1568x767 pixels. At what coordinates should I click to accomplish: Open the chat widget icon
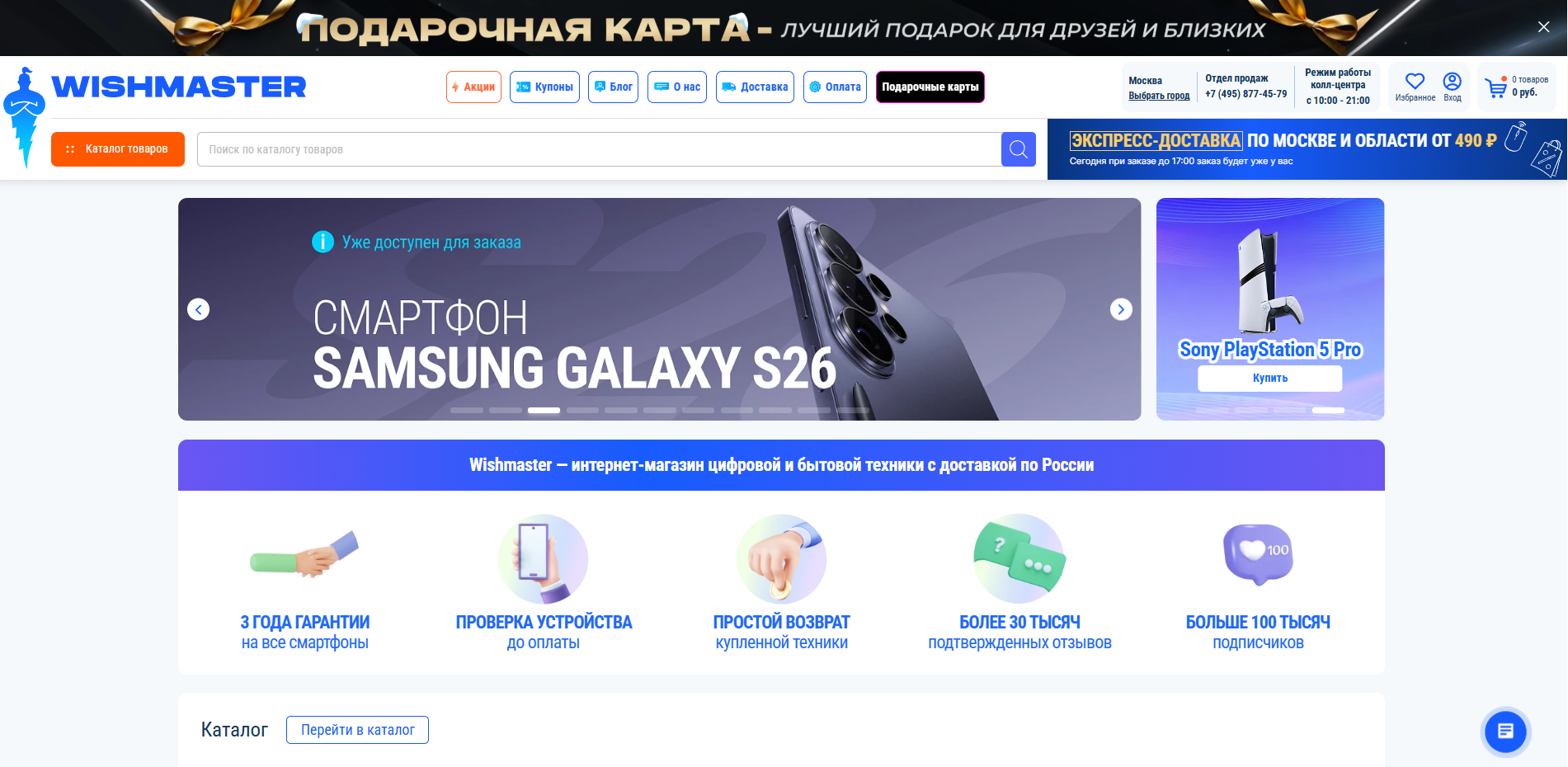point(1505,731)
